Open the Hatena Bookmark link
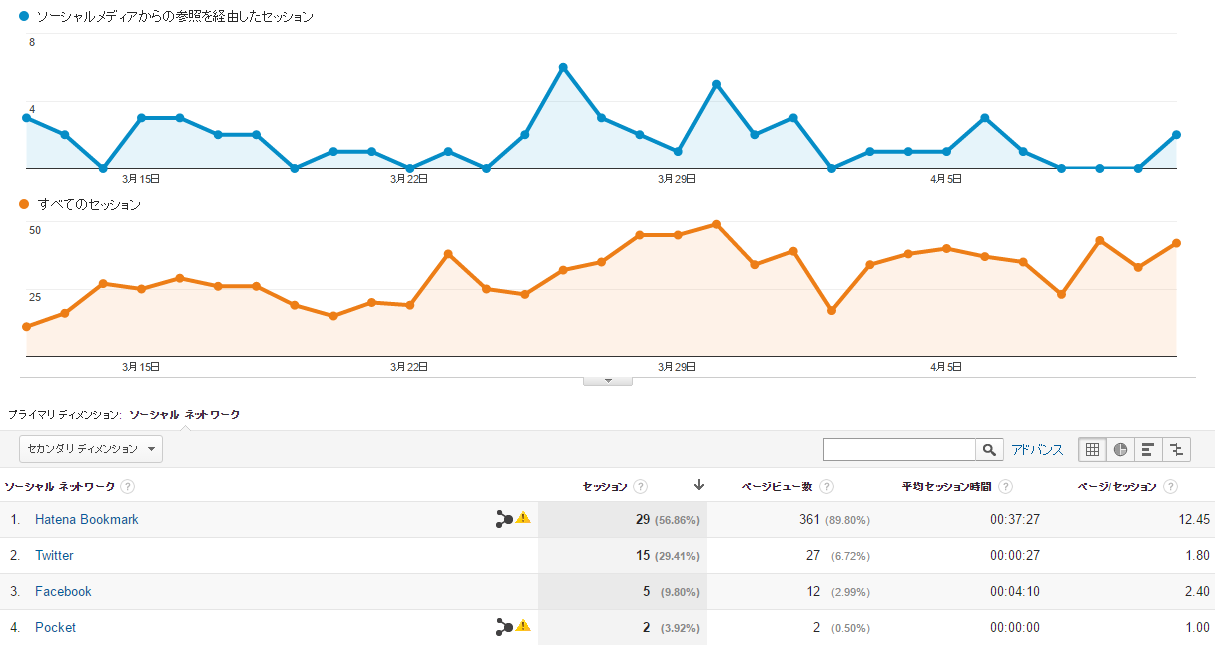1215x645 pixels. (87, 520)
